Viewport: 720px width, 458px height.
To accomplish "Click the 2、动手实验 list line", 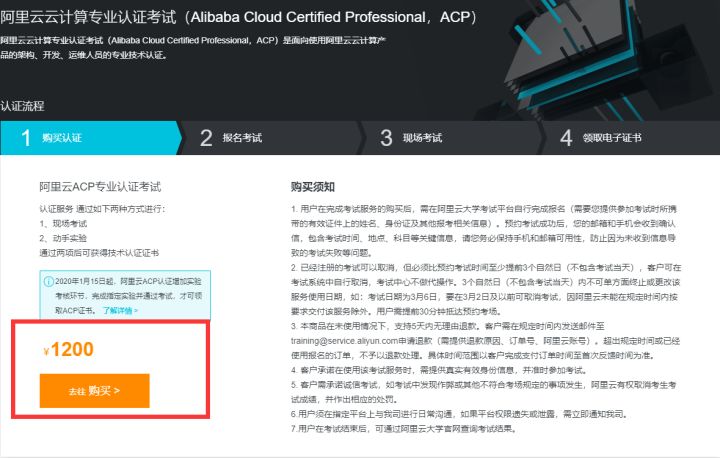I will pyautogui.click(x=63, y=238).
